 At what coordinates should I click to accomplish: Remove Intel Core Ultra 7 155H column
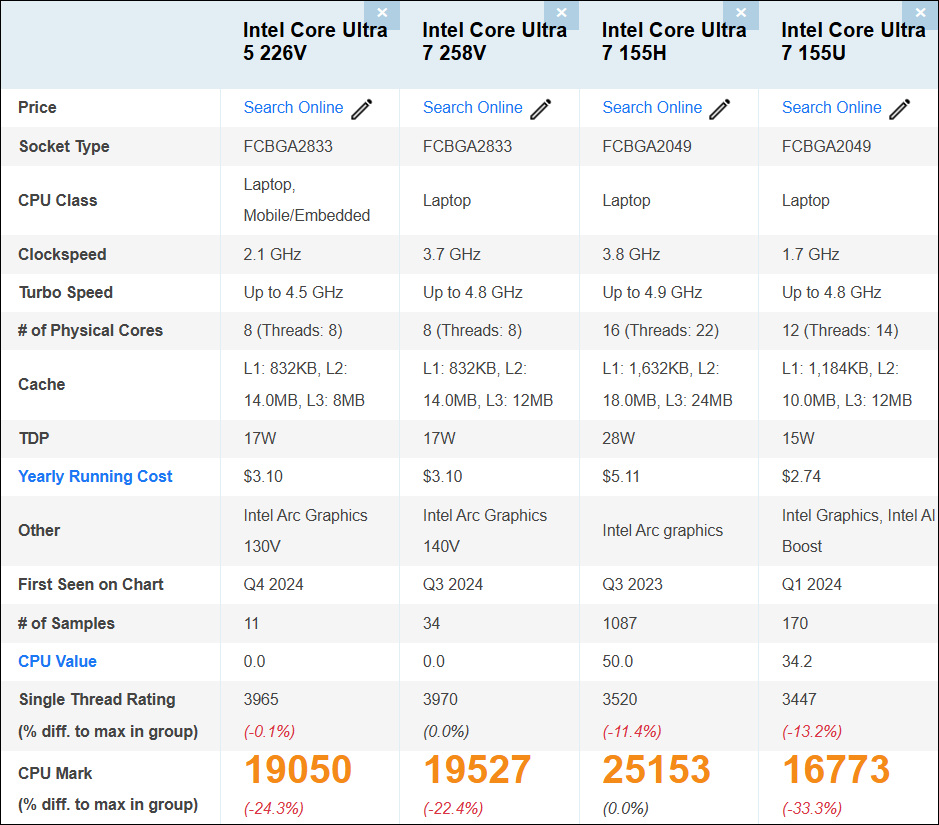[741, 13]
